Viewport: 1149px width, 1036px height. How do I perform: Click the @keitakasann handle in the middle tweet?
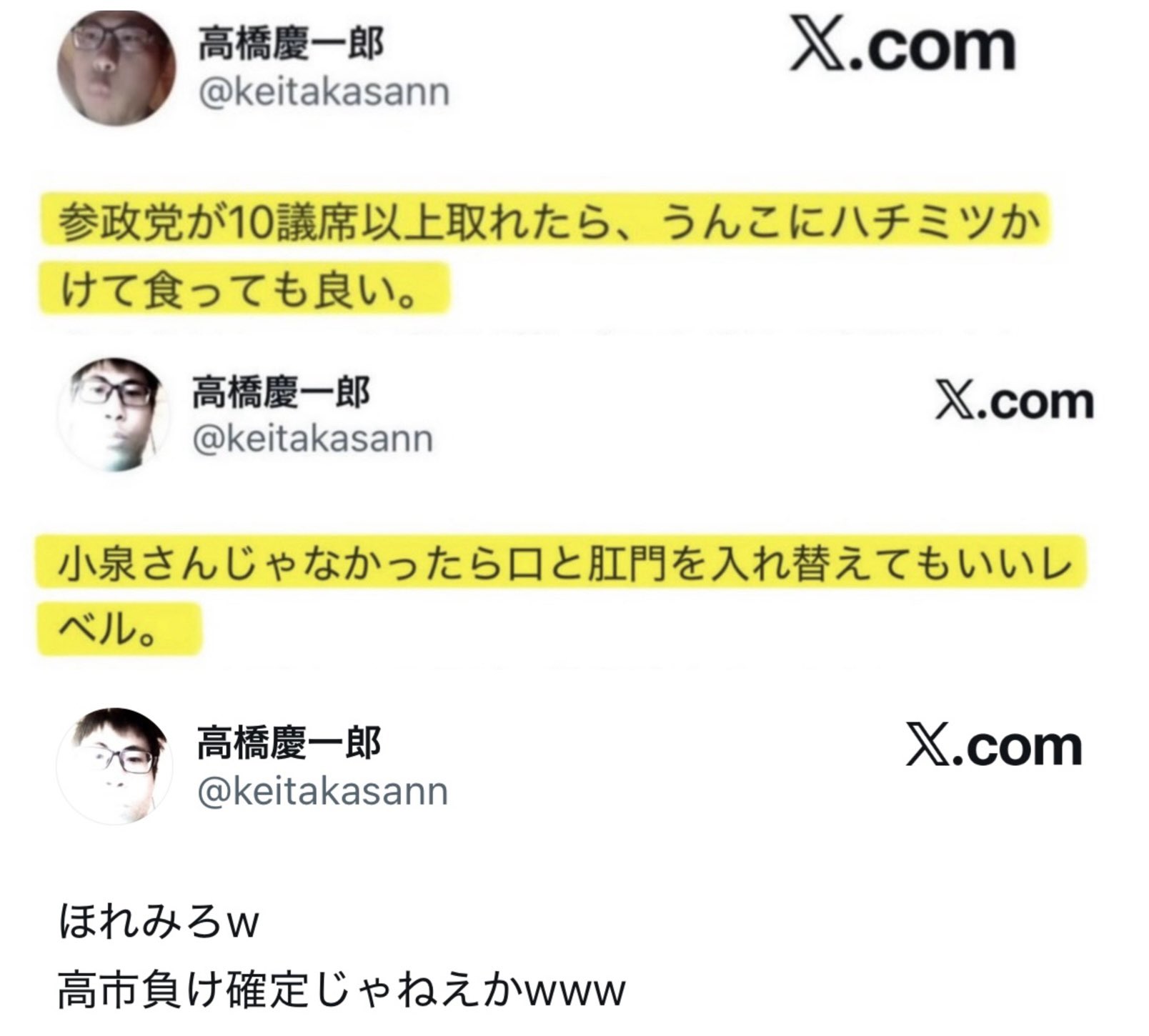coord(312,439)
